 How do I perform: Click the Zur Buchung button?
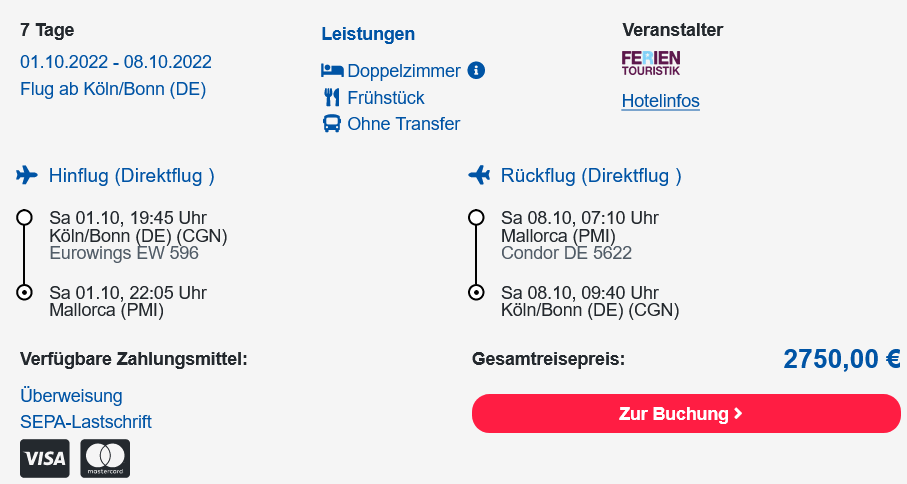(x=686, y=413)
